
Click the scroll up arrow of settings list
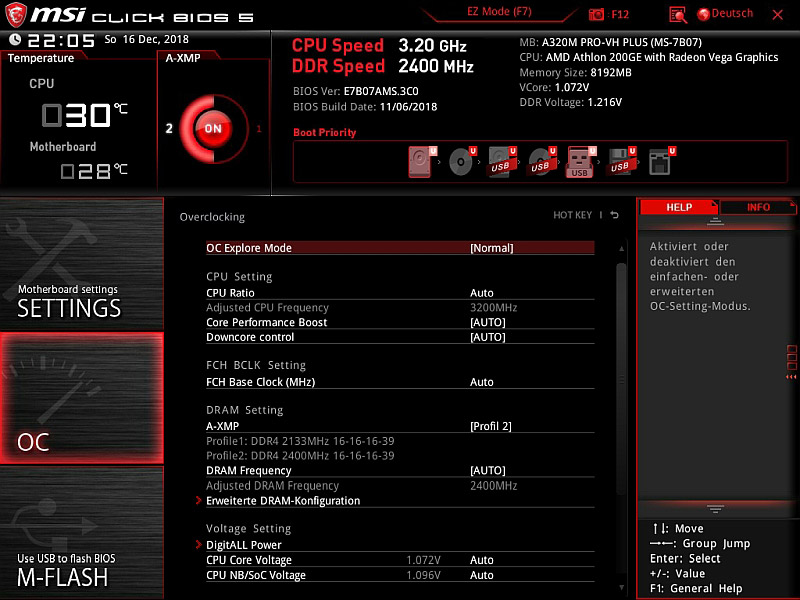(x=621, y=248)
